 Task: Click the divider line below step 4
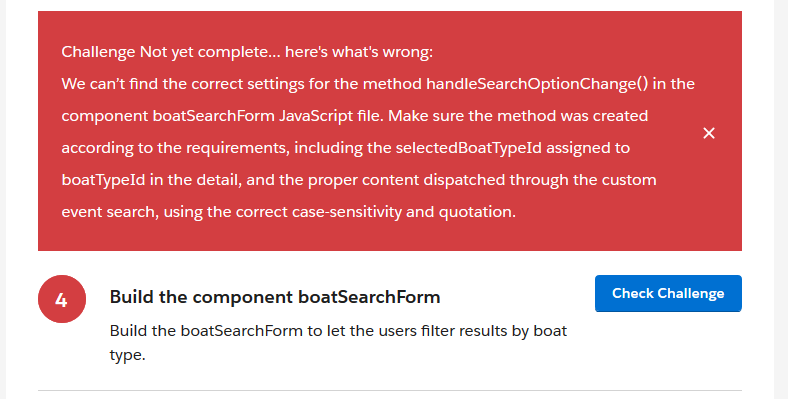click(x=390, y=390)
